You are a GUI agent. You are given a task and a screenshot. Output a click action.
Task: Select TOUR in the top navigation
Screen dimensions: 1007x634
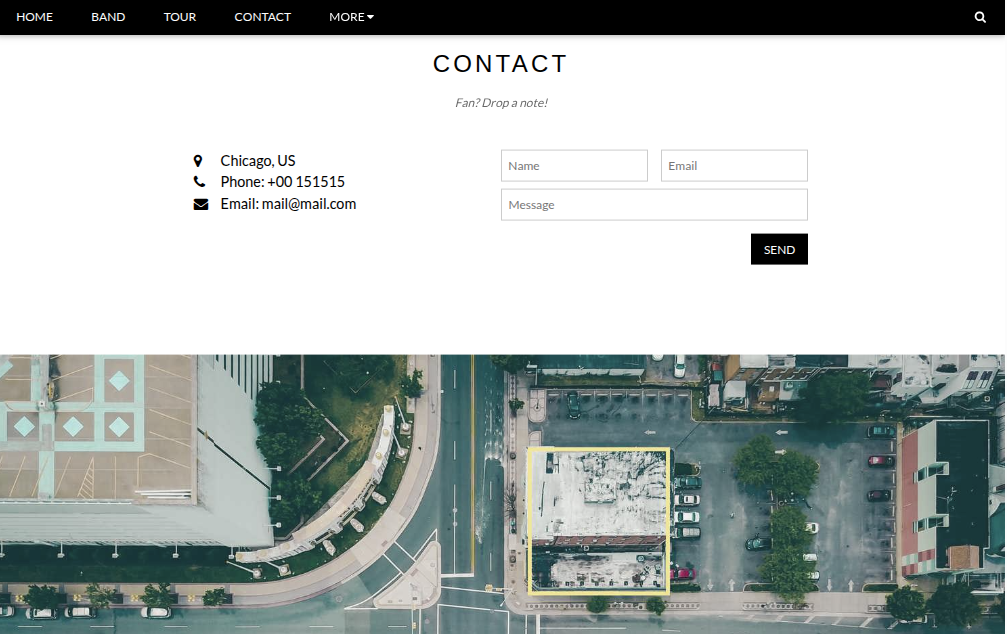tap(180, 17)
